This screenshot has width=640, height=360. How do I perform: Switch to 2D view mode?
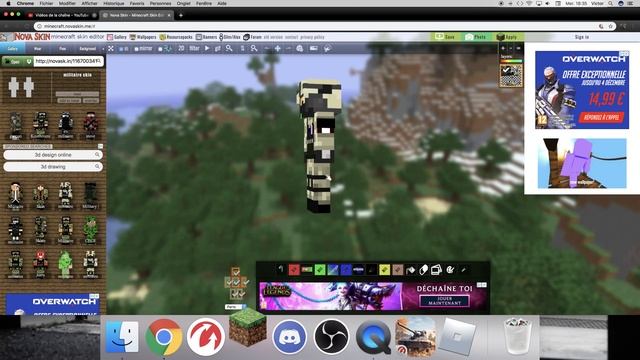[x=181, y=48]
